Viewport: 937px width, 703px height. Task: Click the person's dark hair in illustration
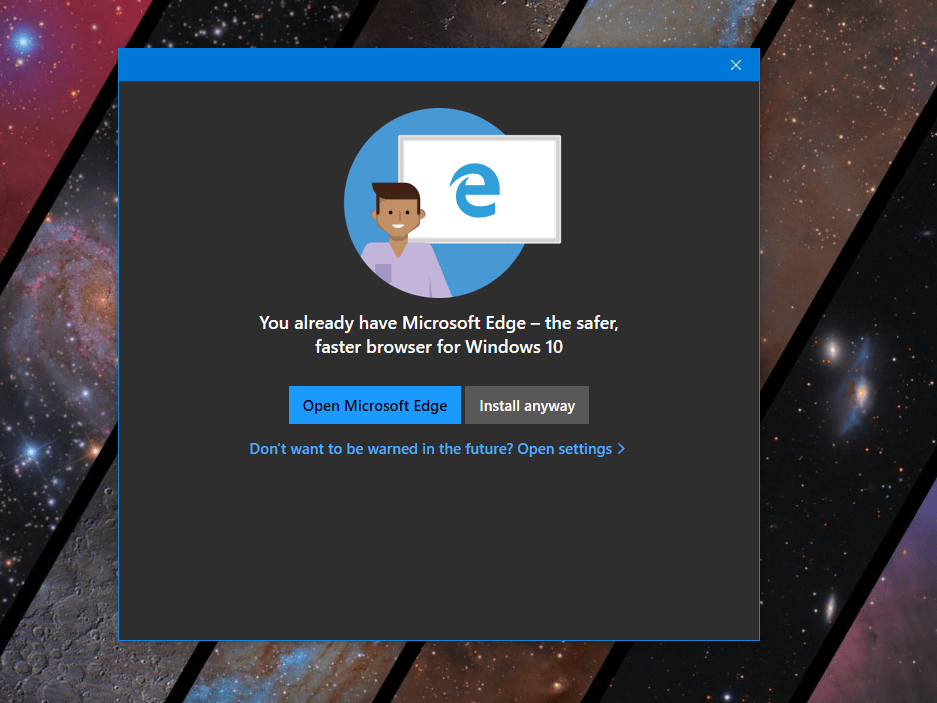393,191
